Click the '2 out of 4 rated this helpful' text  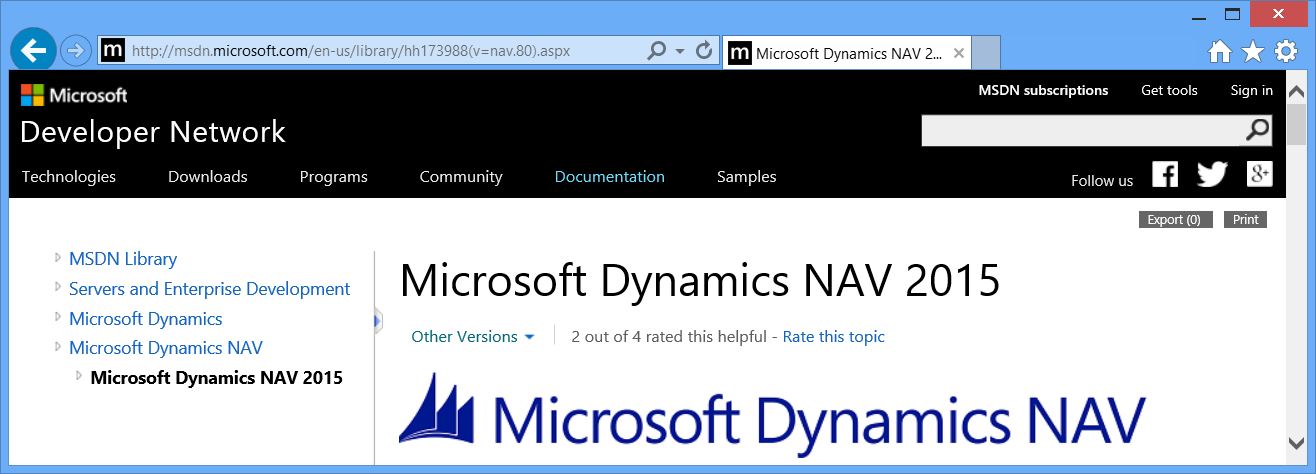coord(669,337)
